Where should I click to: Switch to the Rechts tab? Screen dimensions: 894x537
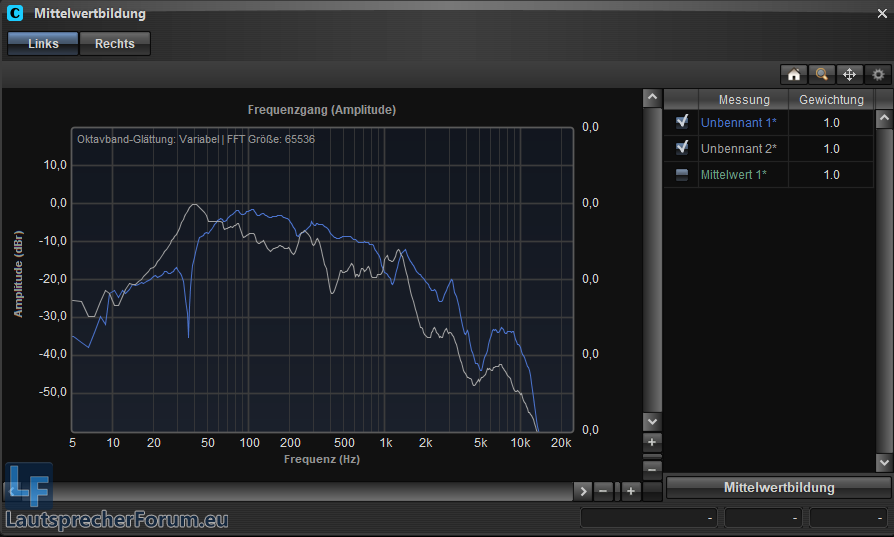pos(115,44)
